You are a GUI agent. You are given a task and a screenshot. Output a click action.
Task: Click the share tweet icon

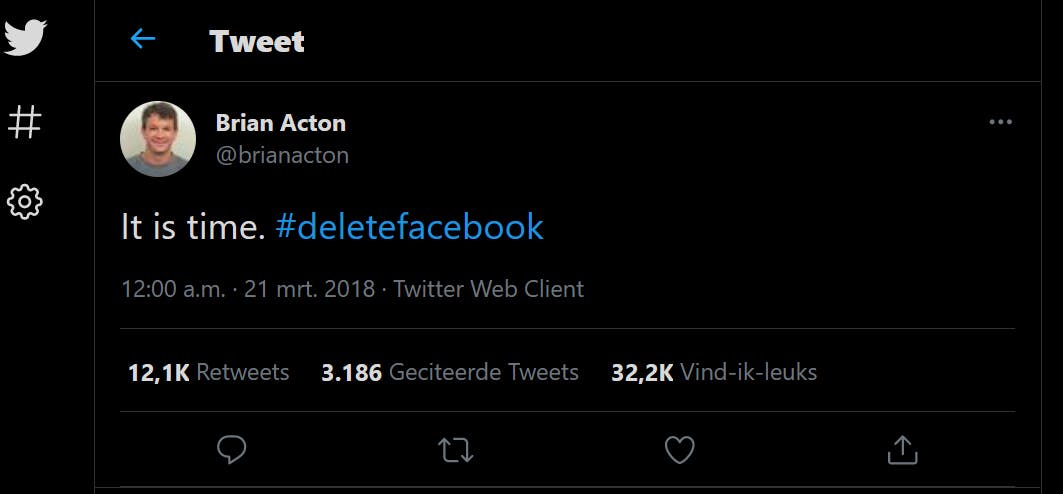[902, 450]
